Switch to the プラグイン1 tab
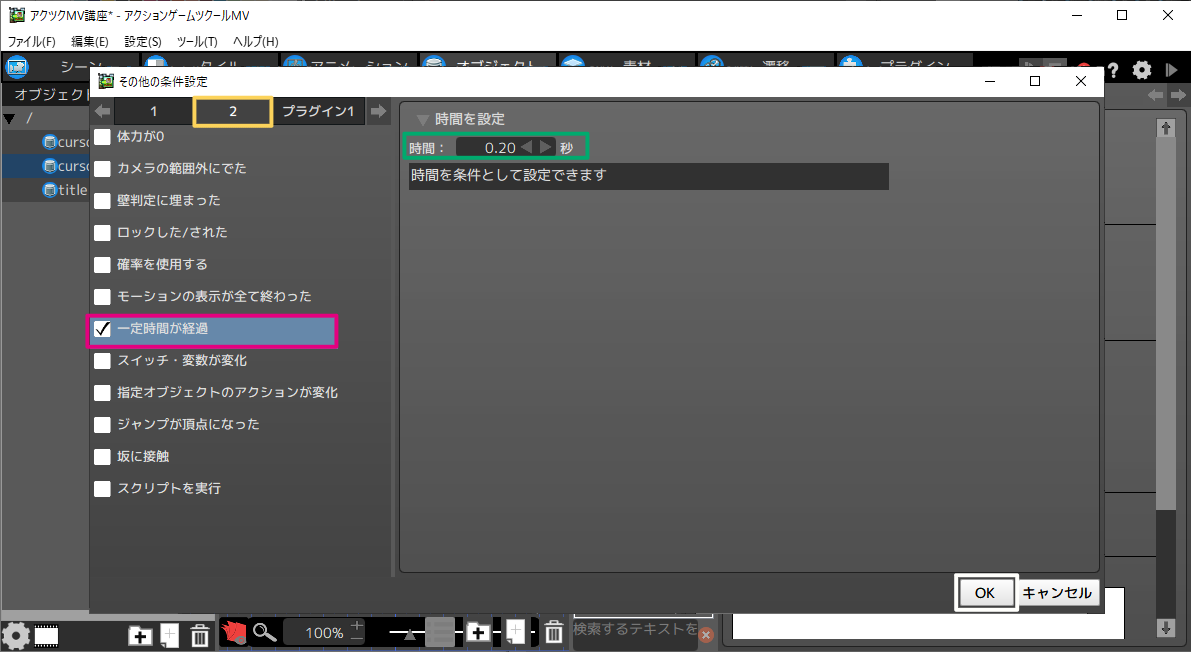1191x652 pixels. [318, 112]
